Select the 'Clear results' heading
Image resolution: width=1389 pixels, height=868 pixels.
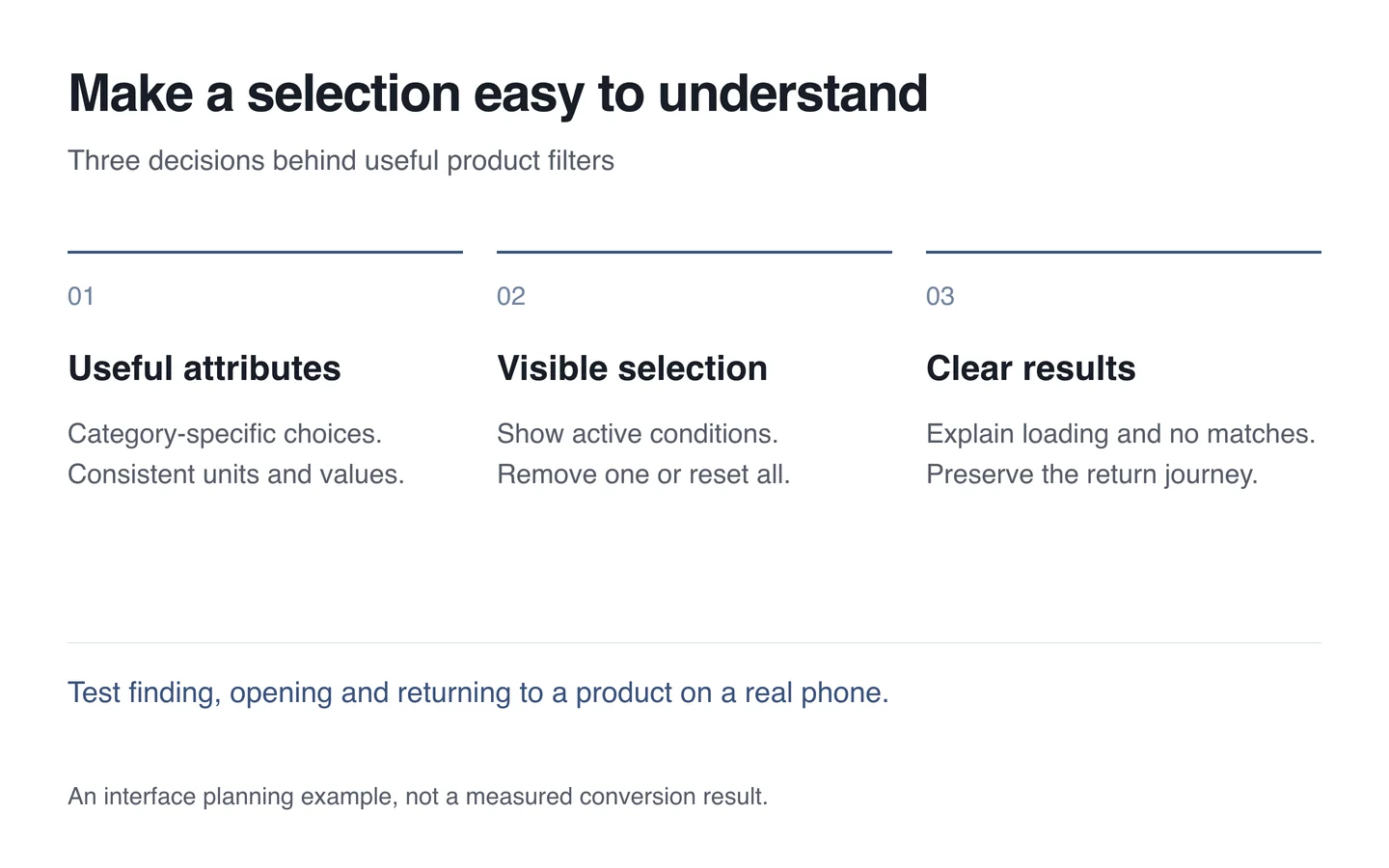coord(1031,368)
